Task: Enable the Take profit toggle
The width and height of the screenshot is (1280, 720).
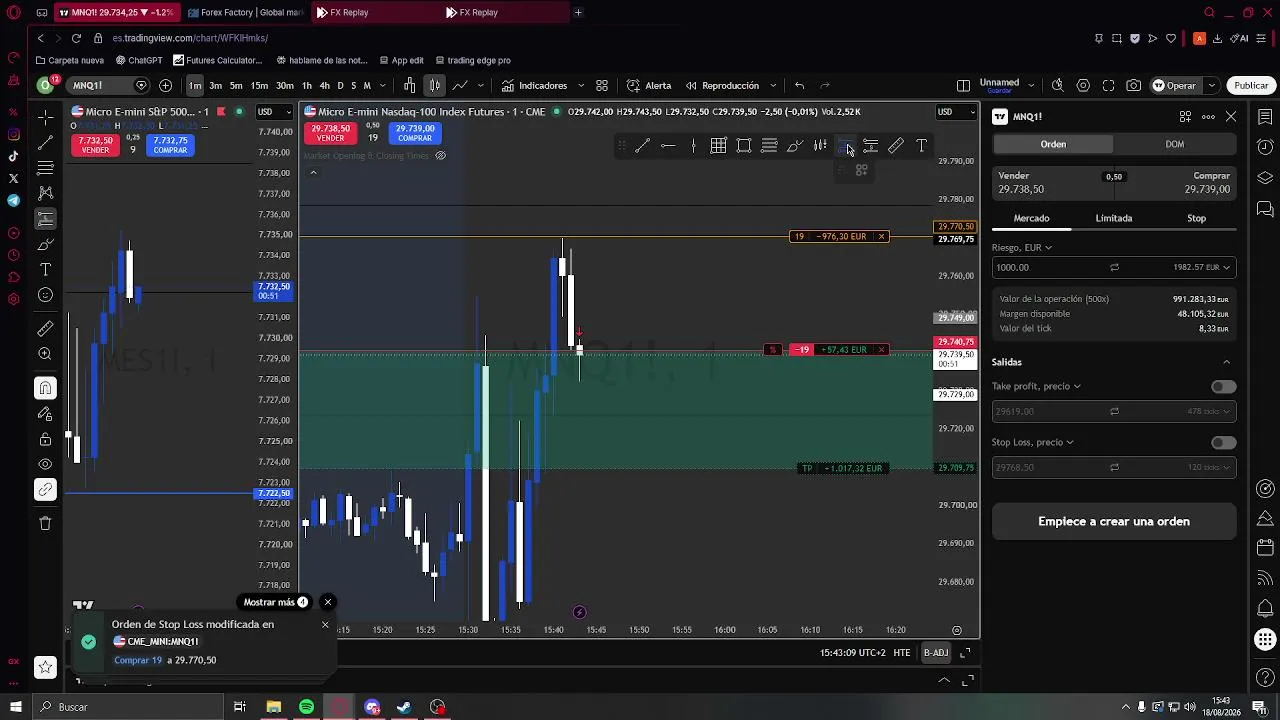Action: pyautogui.click(x=1223, y=387)
